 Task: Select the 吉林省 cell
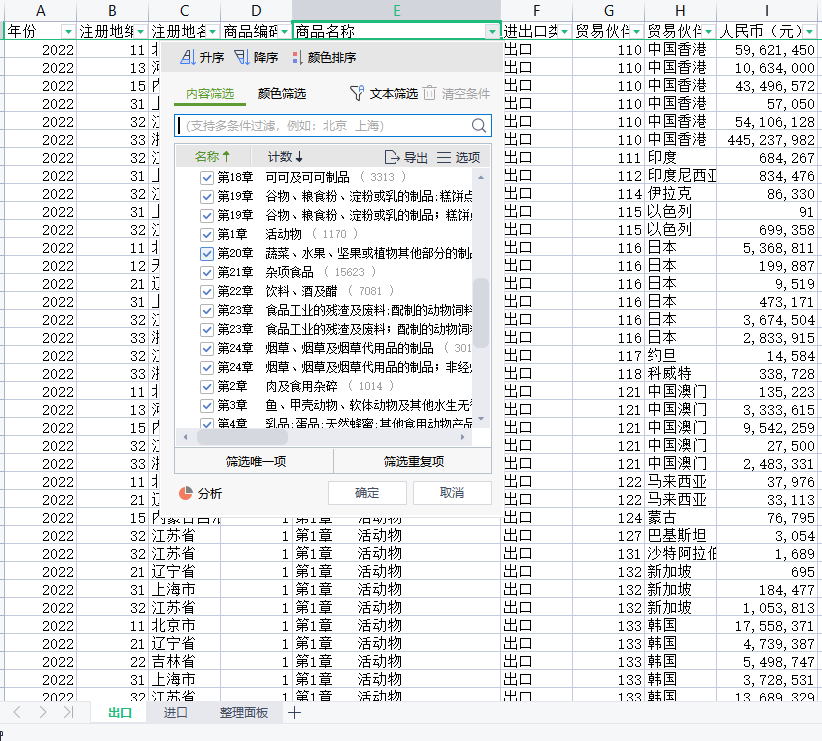click(184, 662)
